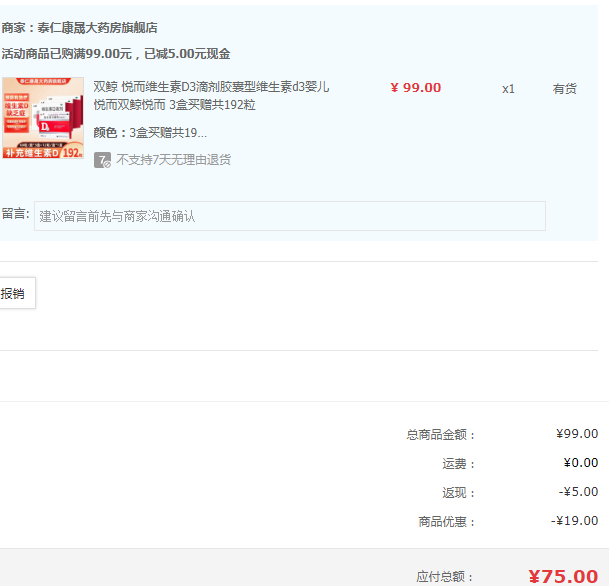
Task: Click merchant name 泰仁康晟大药房旗舰店
Action: tap(97, 28)
